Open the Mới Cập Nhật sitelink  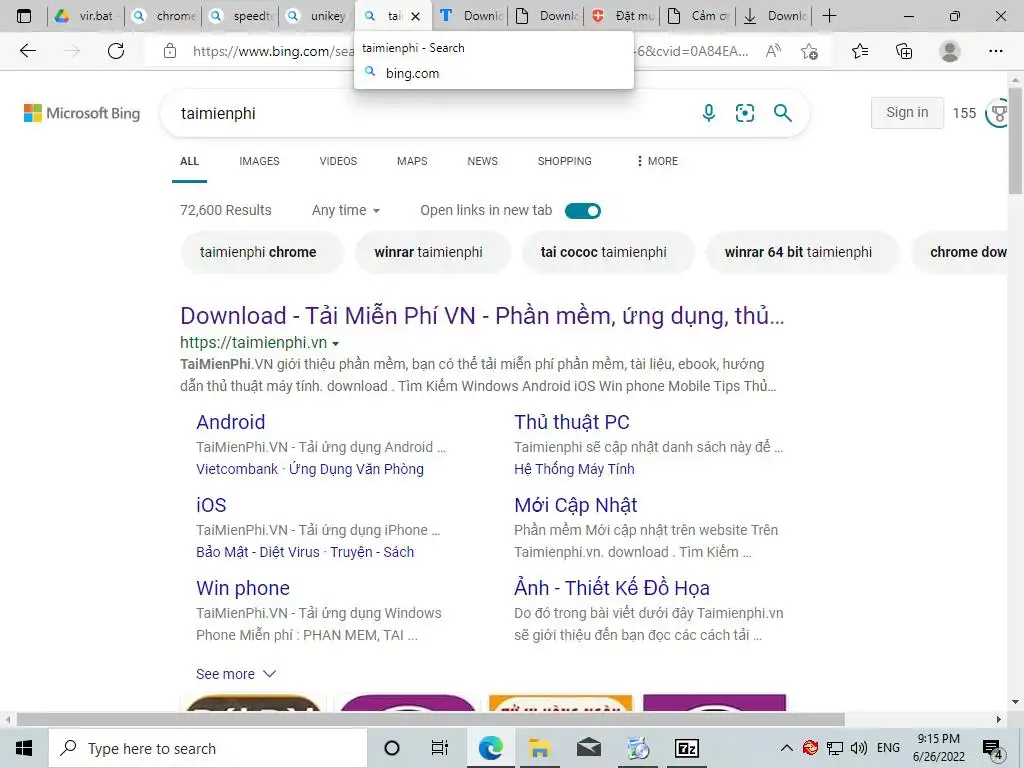(575, 505)
